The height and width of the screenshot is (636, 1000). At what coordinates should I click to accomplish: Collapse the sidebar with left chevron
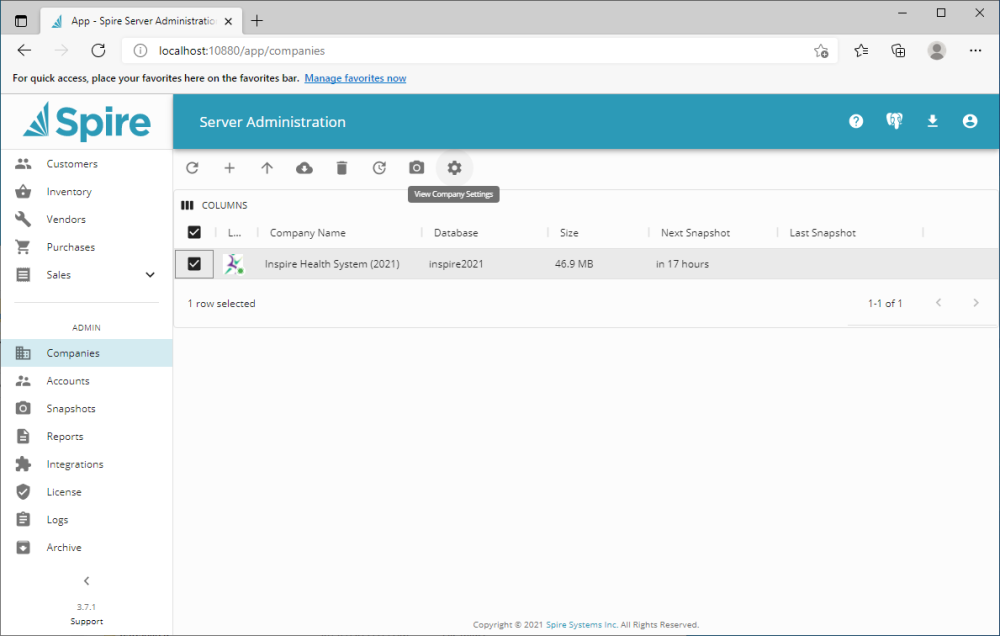[x=87, y=581]
